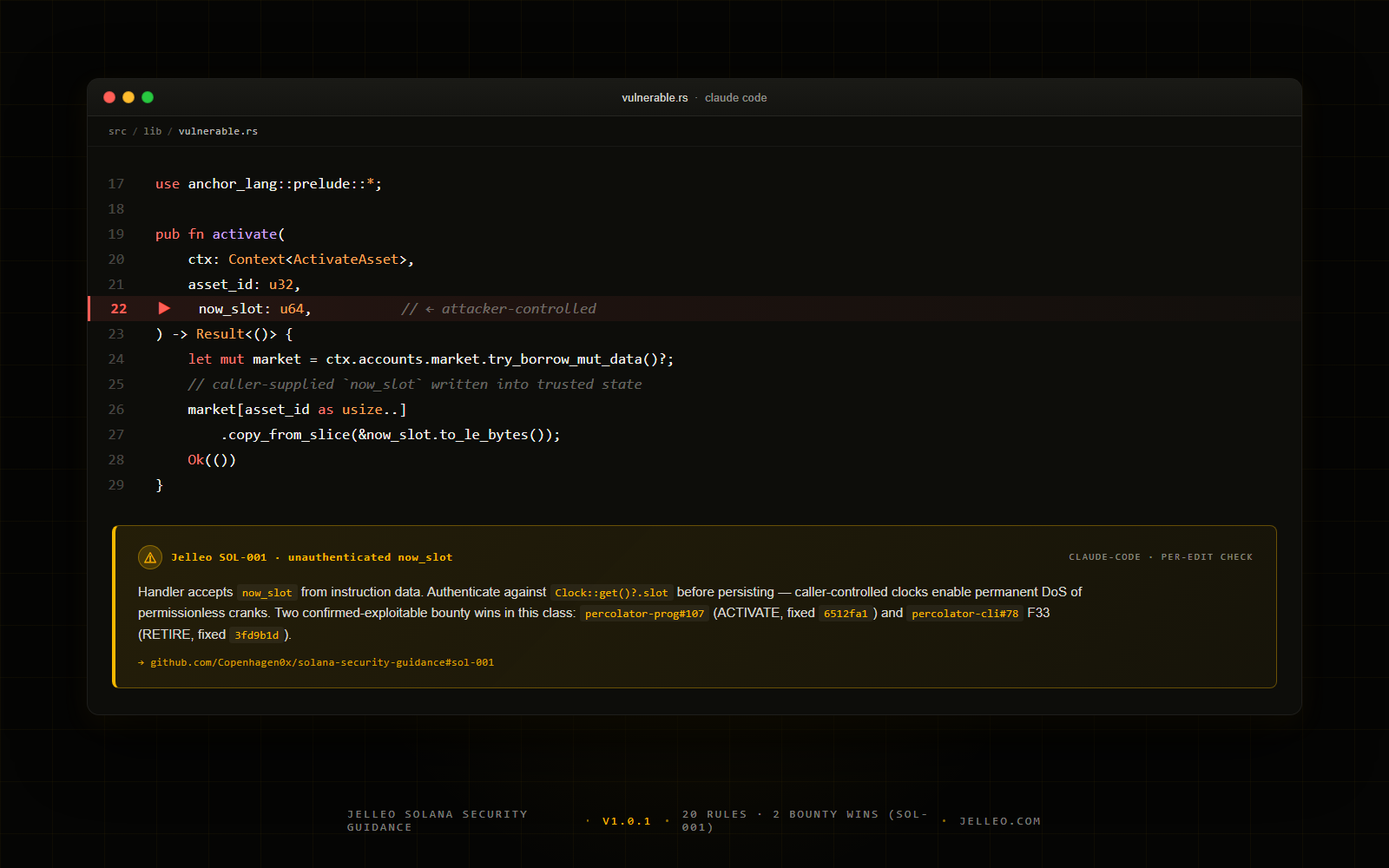1389x868 pixels.
Task: Click the ') -> Result<()> {' line
Action: point(224,334)
